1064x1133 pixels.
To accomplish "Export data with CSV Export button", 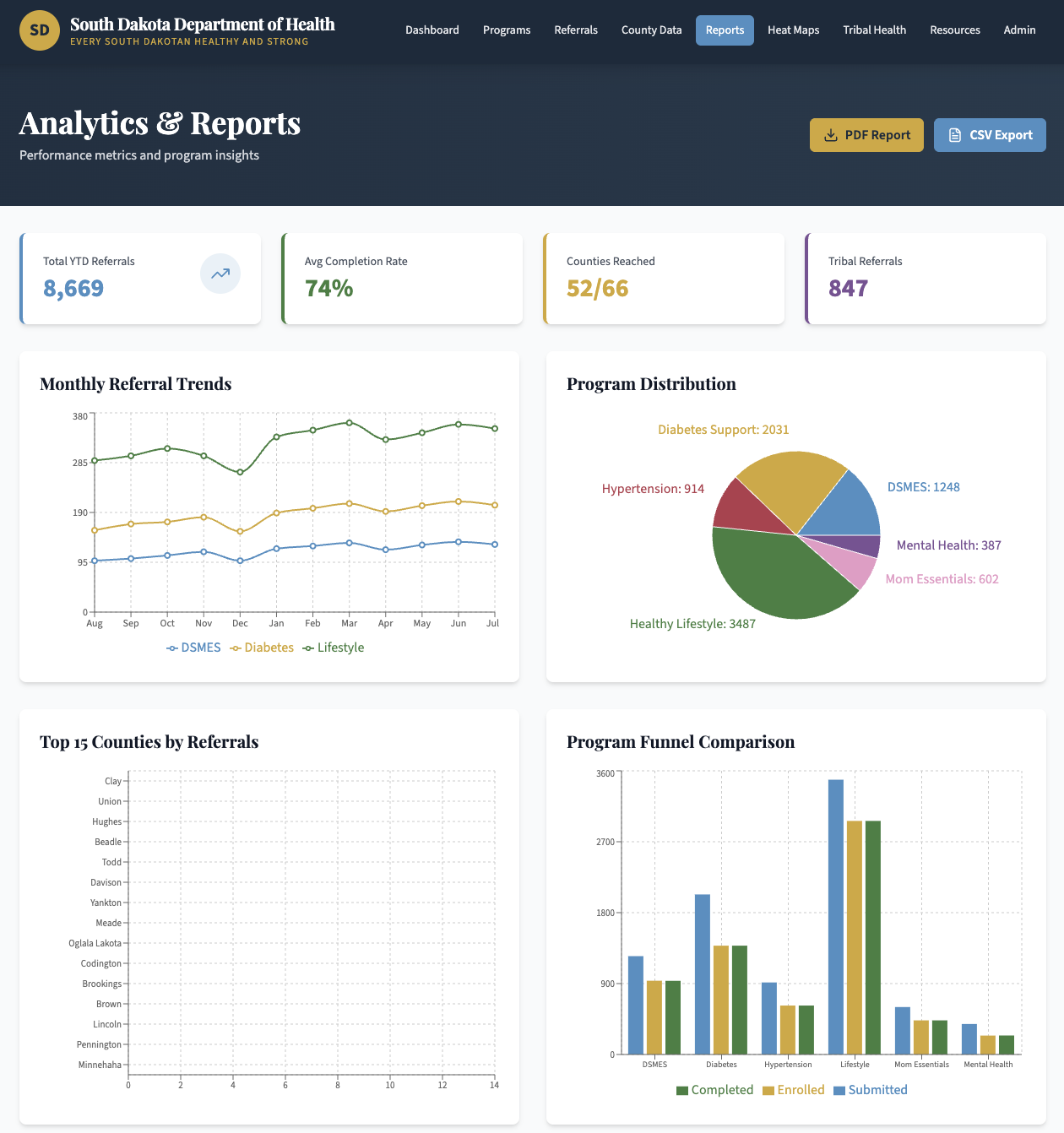I will [x=990, y=135].
